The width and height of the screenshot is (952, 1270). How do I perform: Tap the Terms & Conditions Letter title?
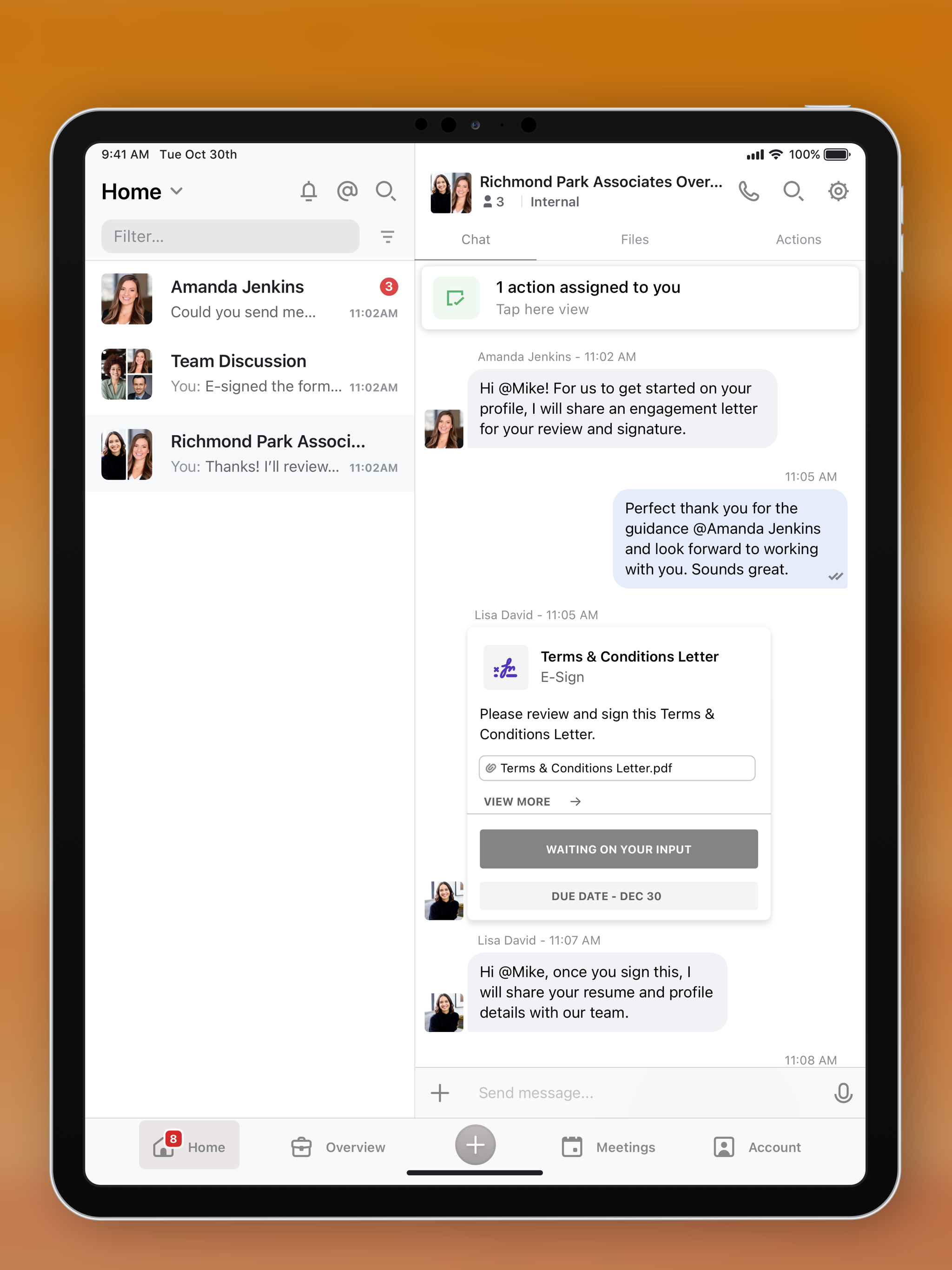(x=629, y=656)
